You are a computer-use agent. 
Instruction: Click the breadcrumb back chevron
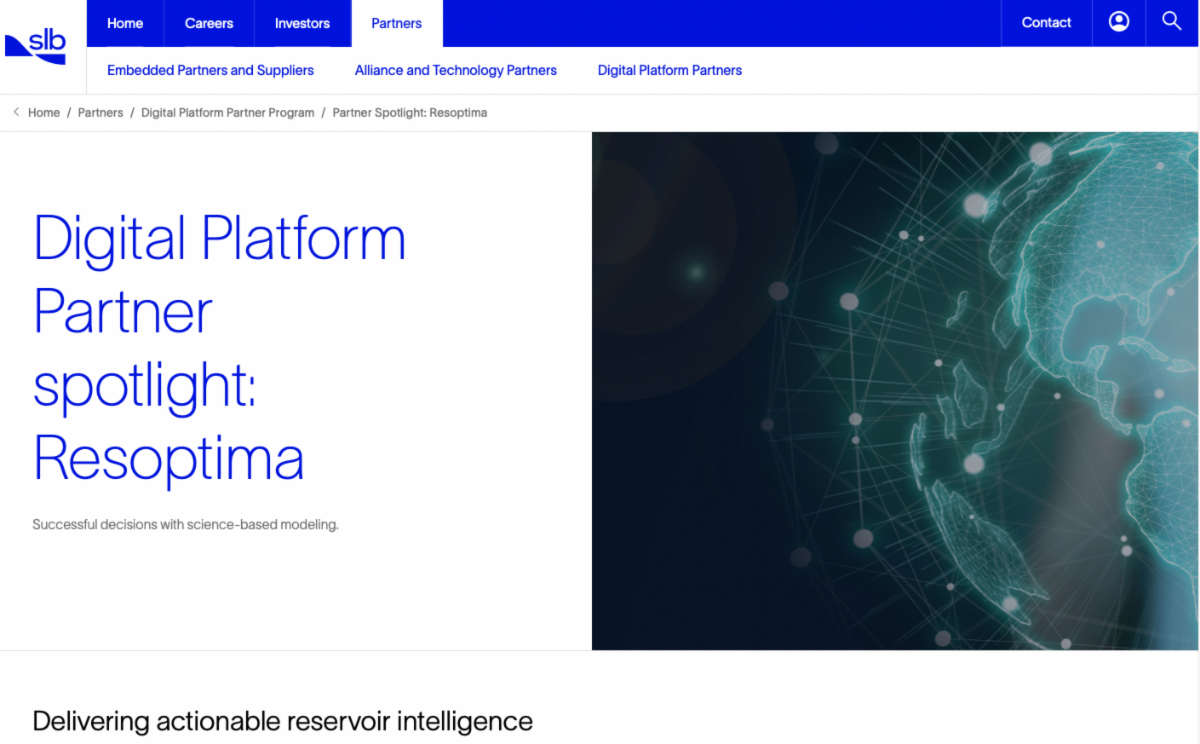[x=16, y=113]
